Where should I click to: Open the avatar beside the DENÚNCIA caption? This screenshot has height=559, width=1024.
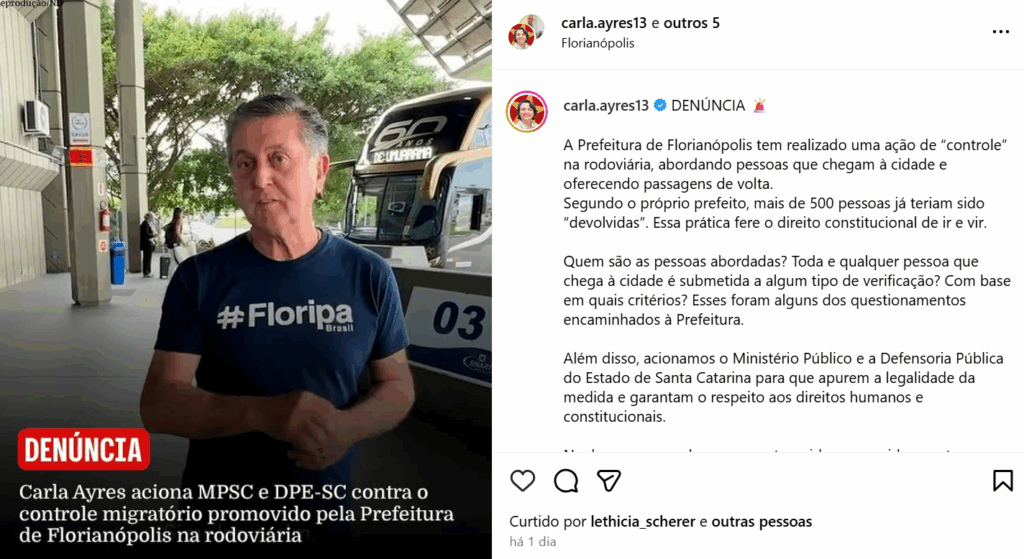click(x=526, y=112)
